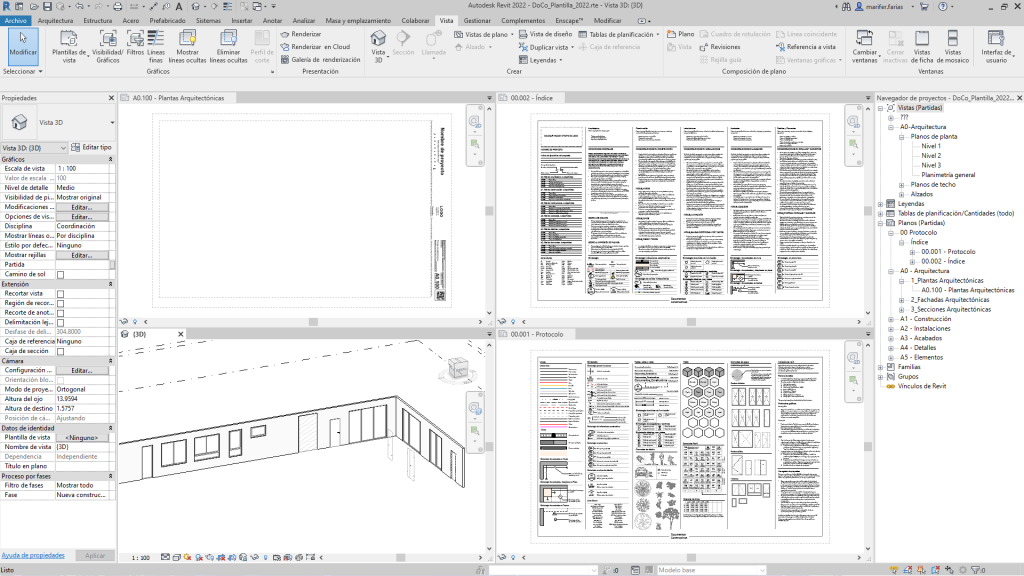Viewport: 1024px width, 576px height.
Task: Enable the Recortar vista checkbox
Action: click(x=60, y=294)
